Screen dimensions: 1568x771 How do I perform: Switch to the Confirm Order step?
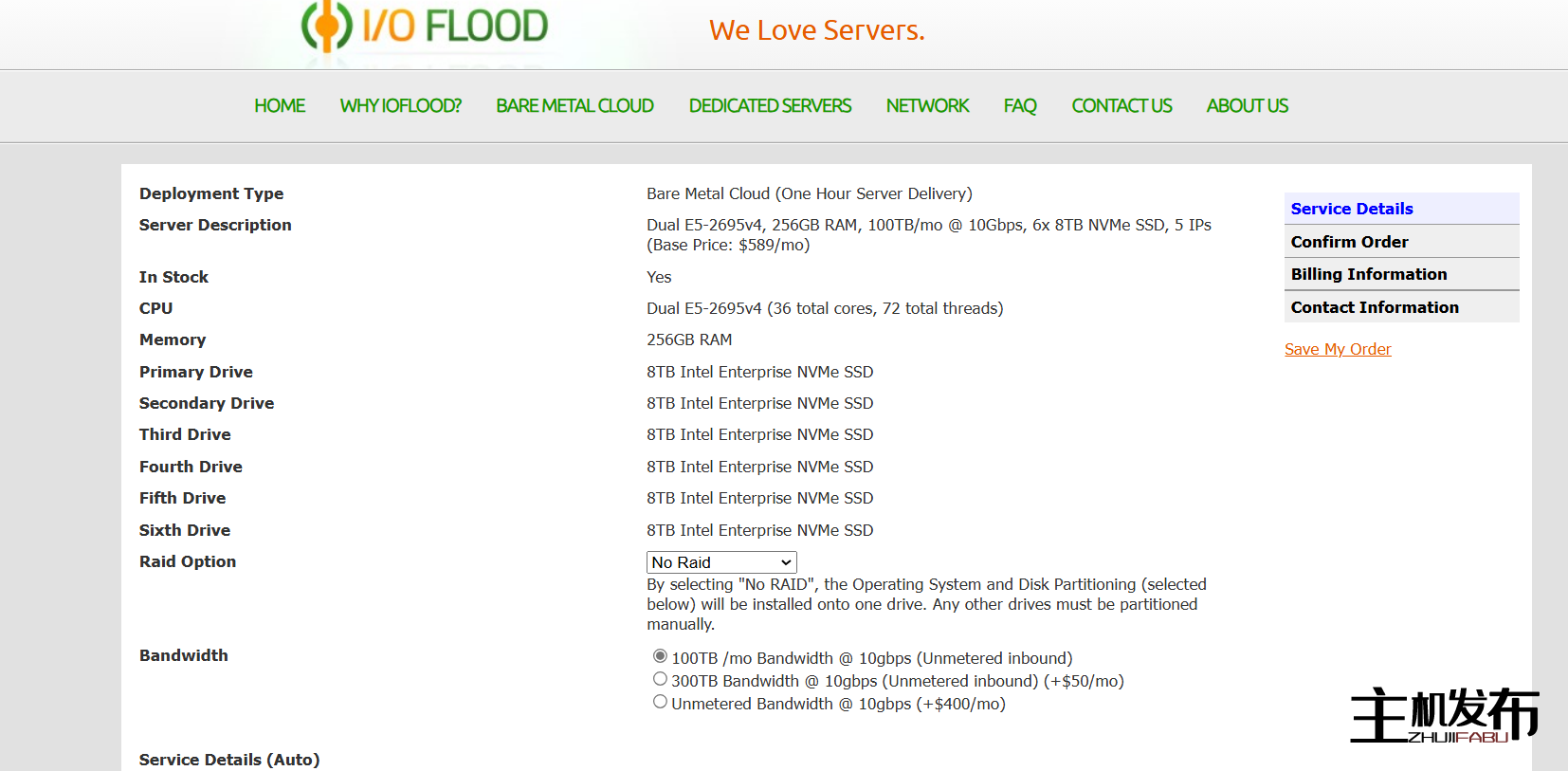[x=1349, y=242]
